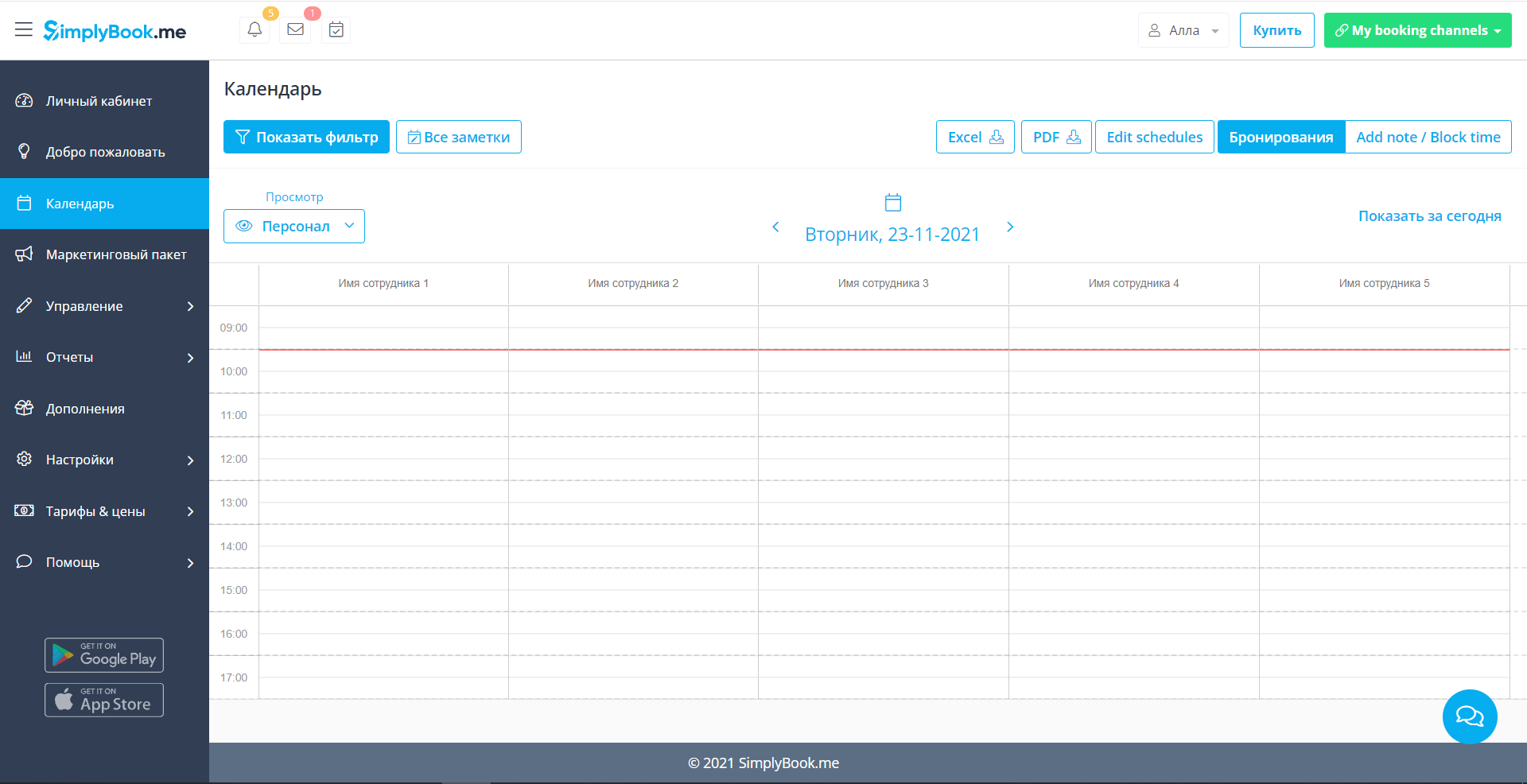The height and width of the screenshot is (784, 1527).
Task: Expand the Настройки submenu arrow
Action: [x=190, y=460]
